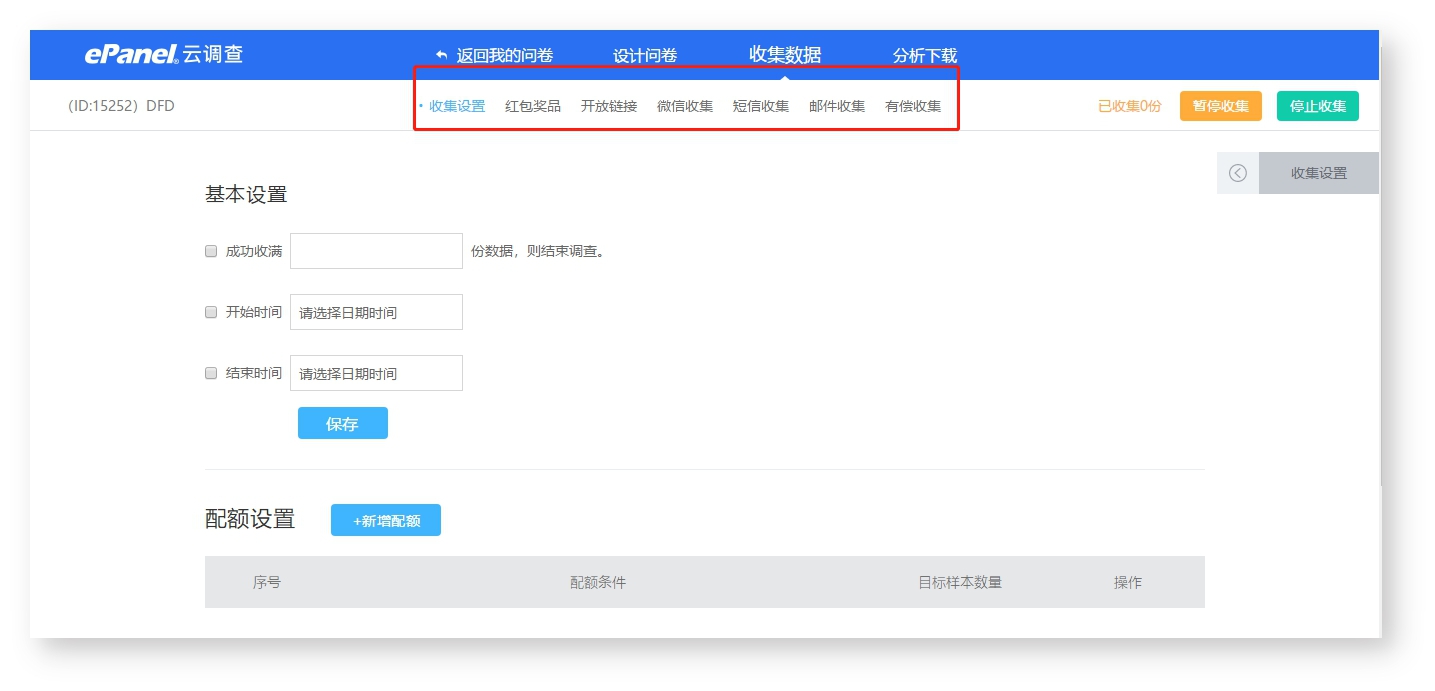Enable the 成功收满 checkbox

pyautogui.click(x=211, y=251)
